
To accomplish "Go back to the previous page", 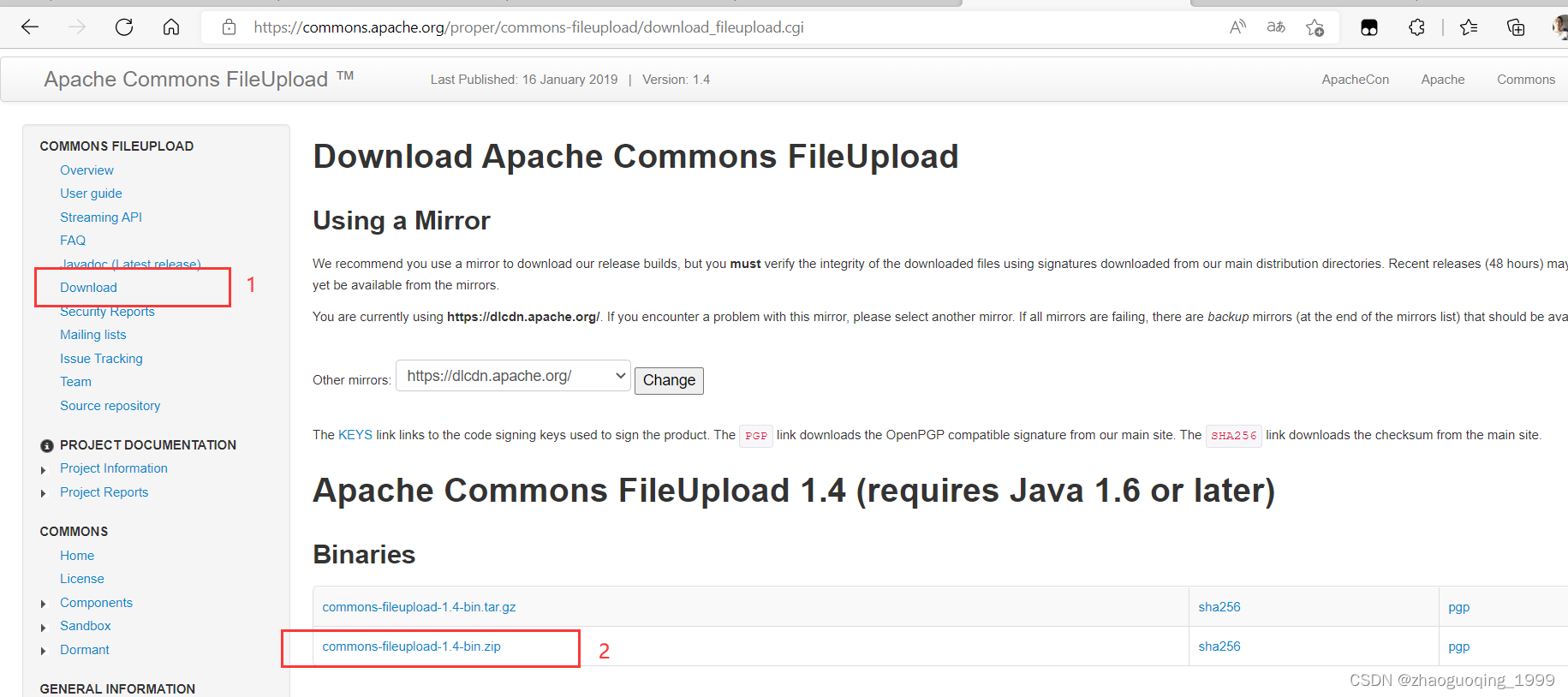I will pyautogui.click(x=30, y=27).
